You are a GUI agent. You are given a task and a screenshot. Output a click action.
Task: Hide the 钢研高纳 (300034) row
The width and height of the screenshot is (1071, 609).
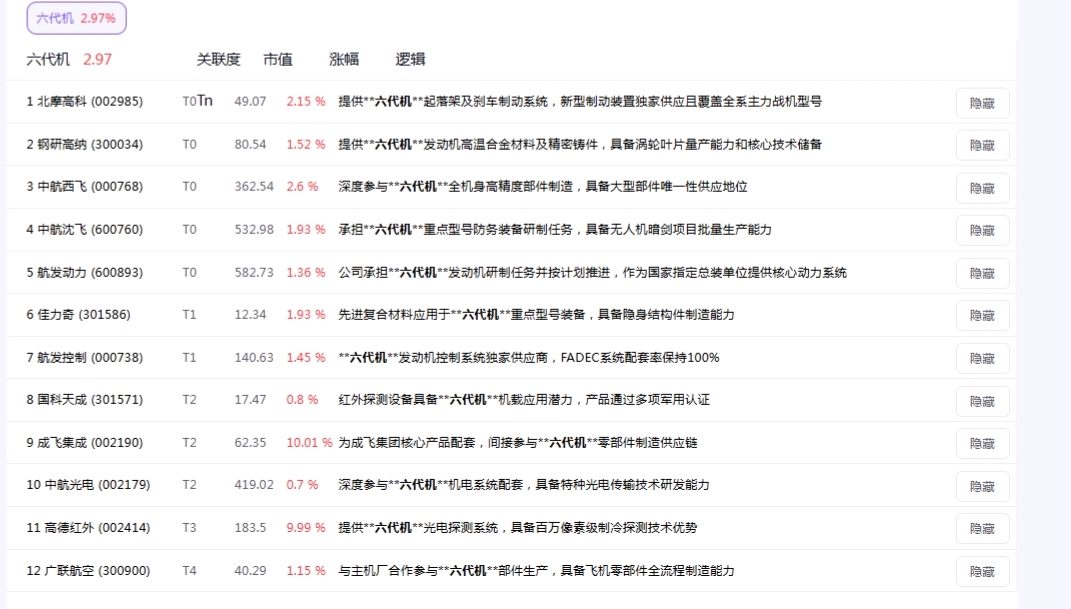point(982,145)
